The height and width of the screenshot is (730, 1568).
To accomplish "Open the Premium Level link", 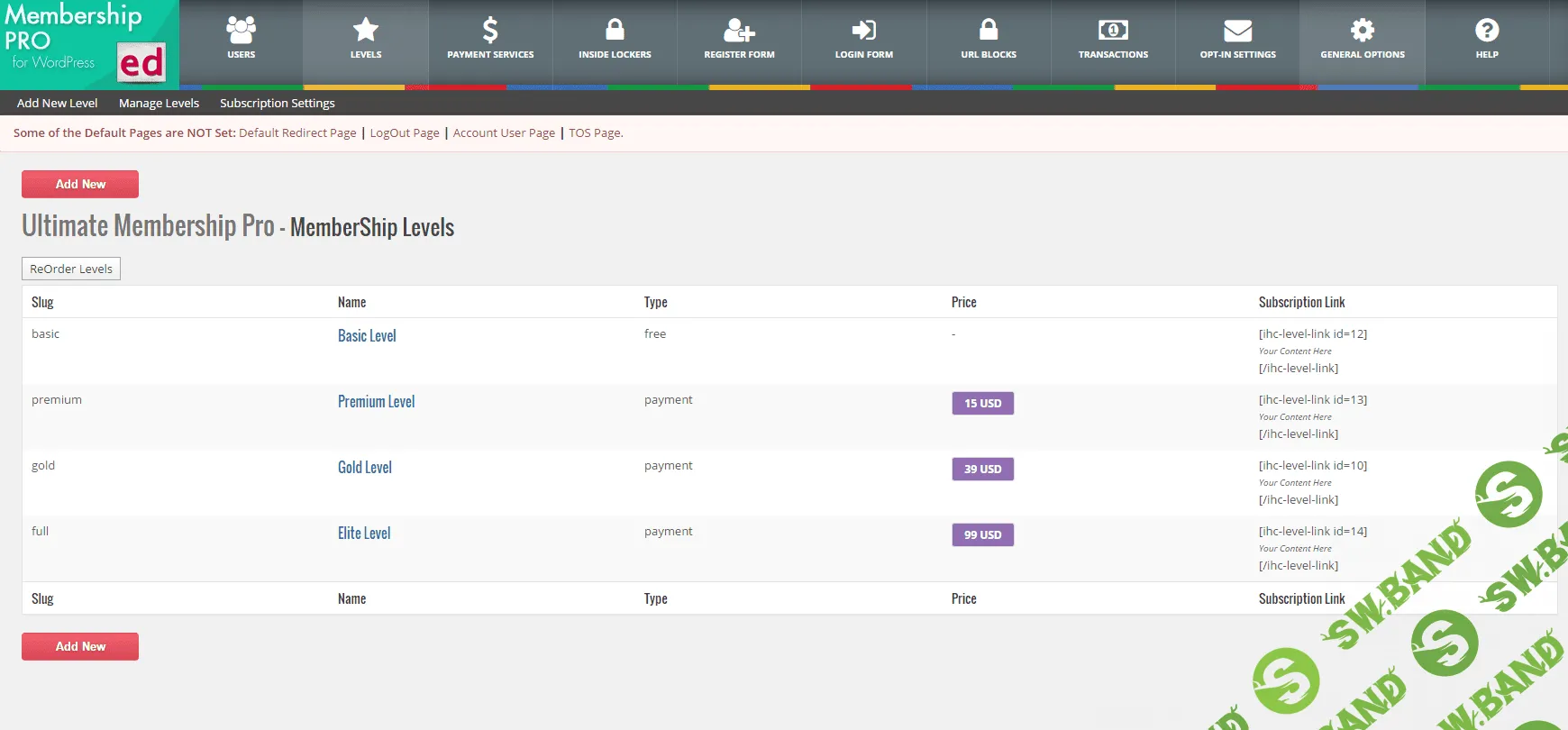I will 376,402.
